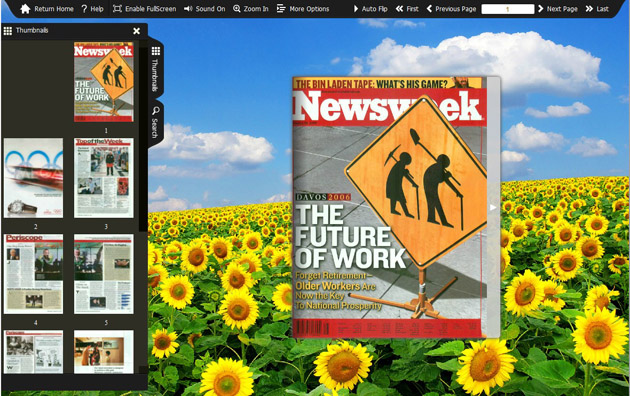Go to Previous Page

point(451,8)
